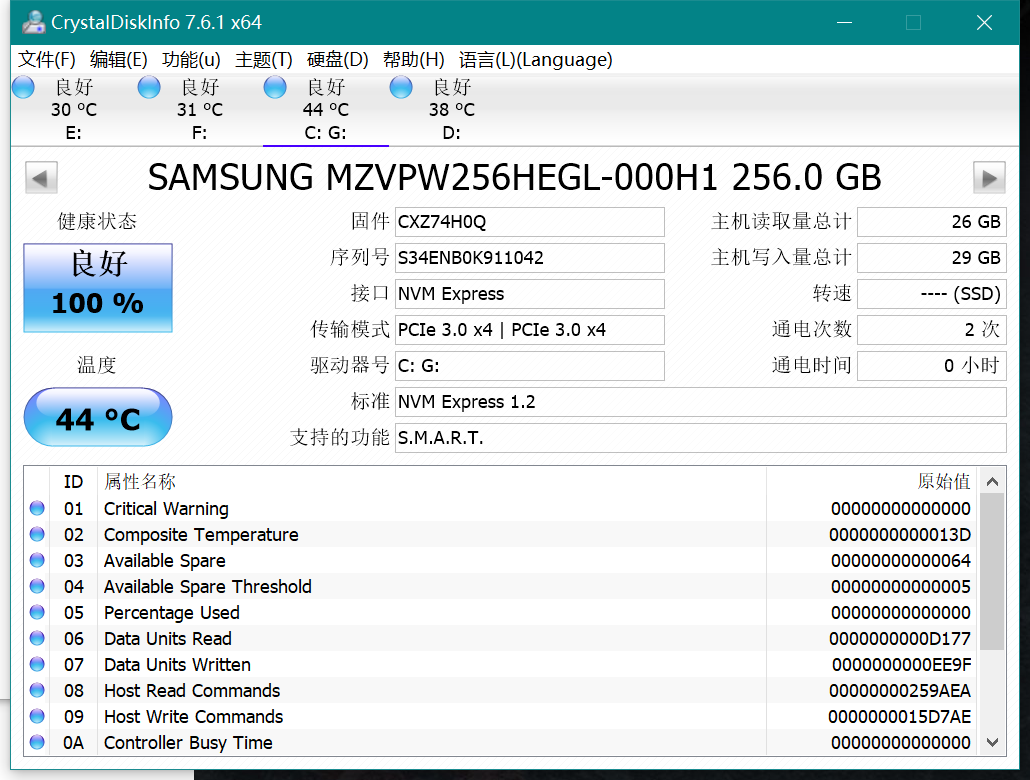Click status dot beside Available Spare, ID 03
This screenshot has width=1030, height=780.
click(37, 560)
